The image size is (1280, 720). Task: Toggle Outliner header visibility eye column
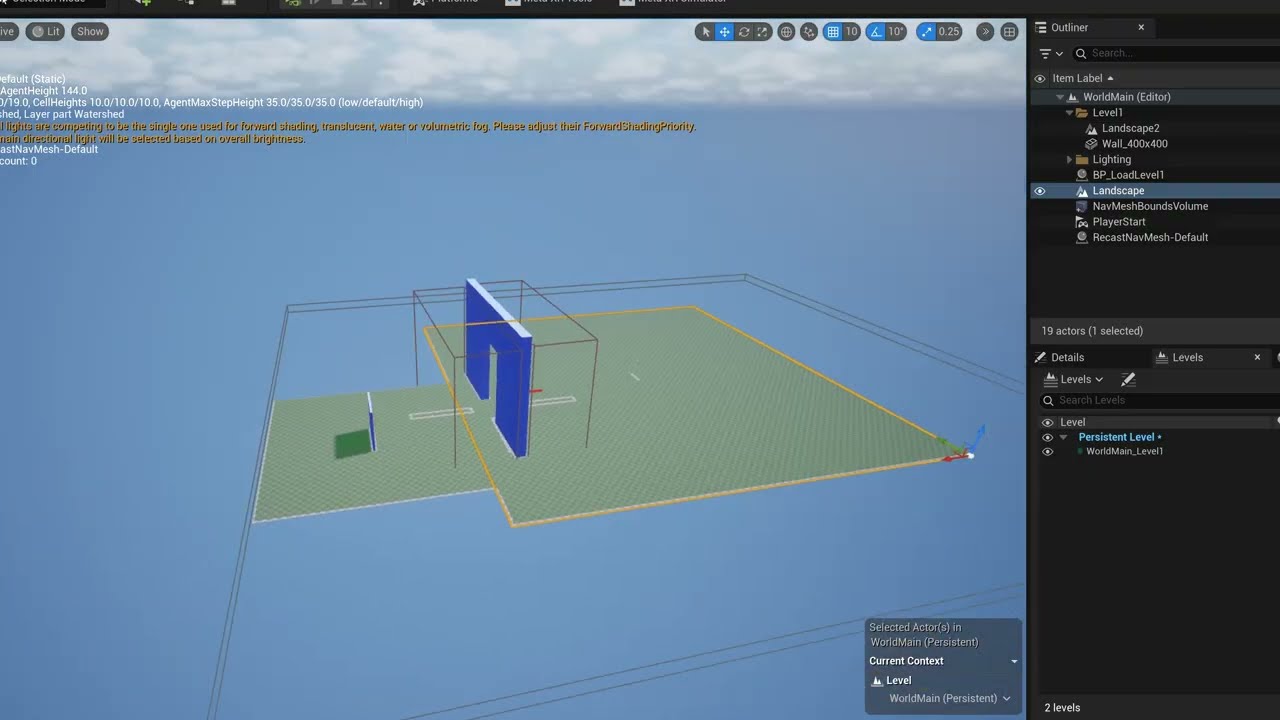pos(1039,78)
